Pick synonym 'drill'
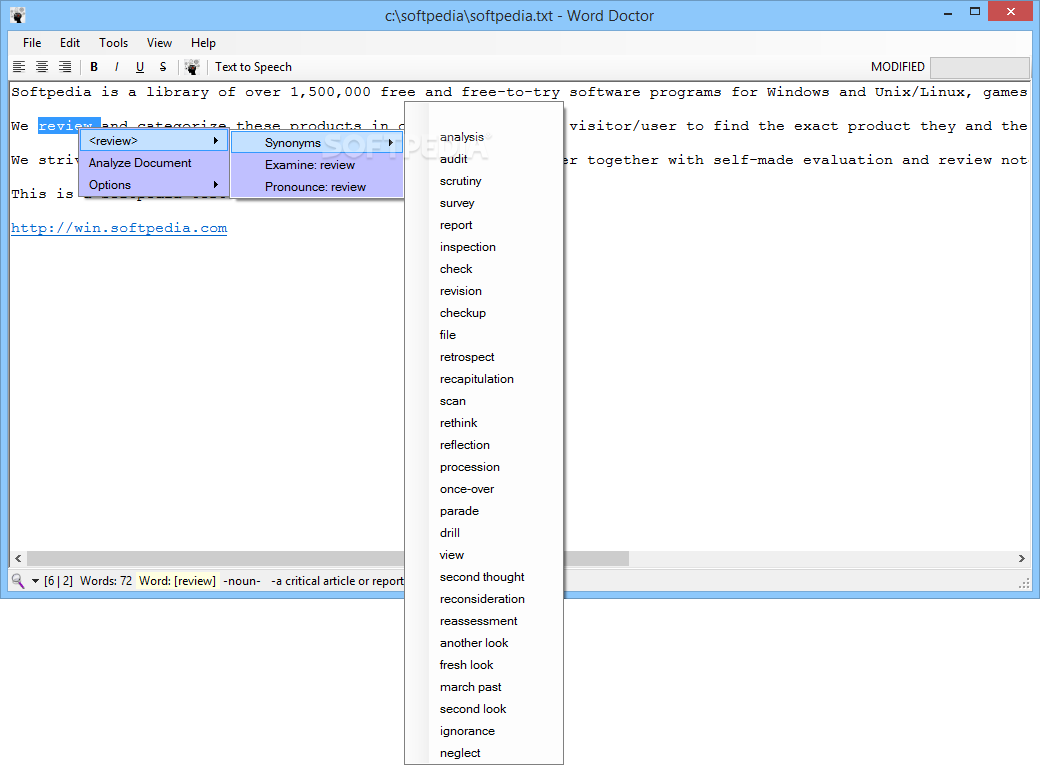 [449, 533]
